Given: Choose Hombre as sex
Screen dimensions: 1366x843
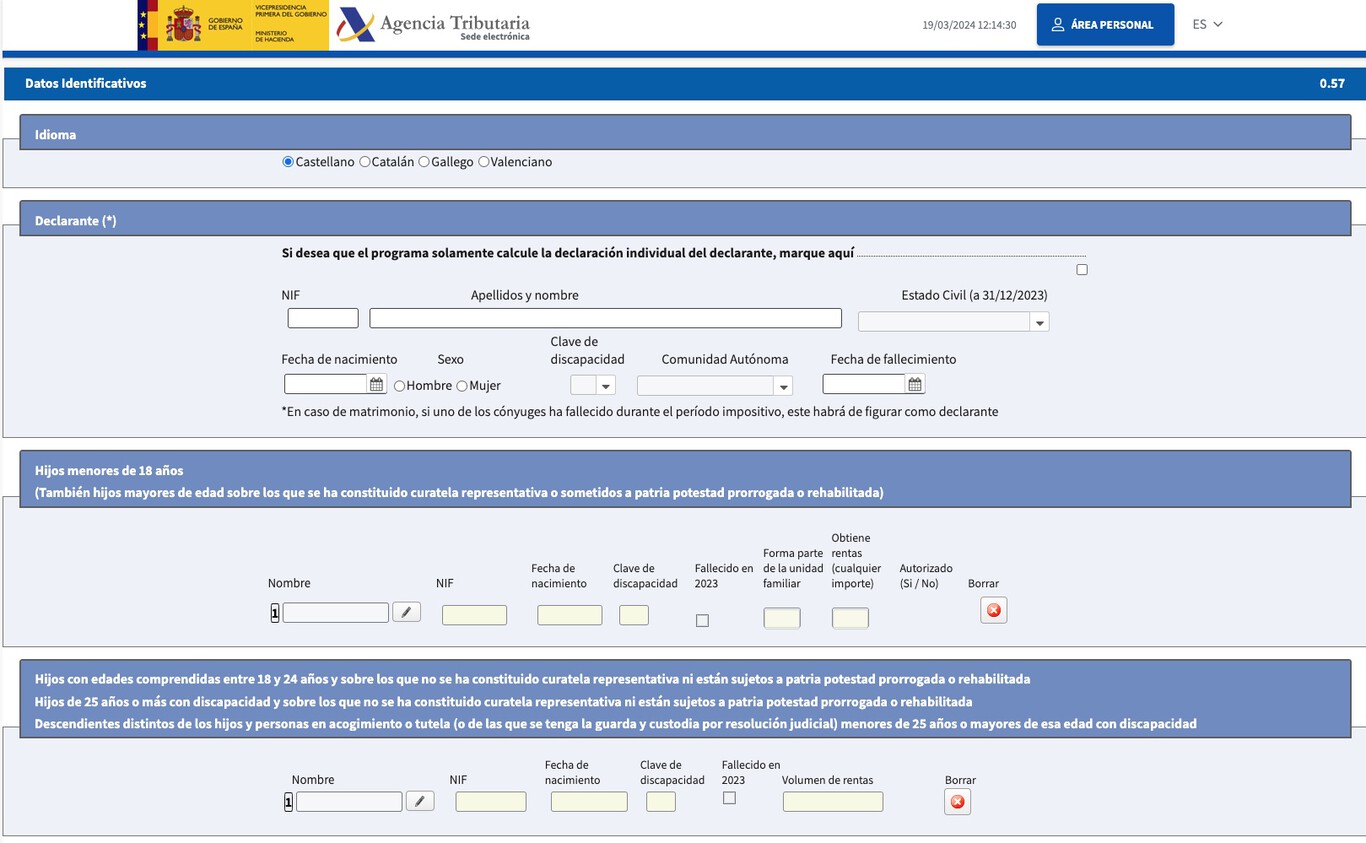Looking at the screenshot, I should pos(400,386).
